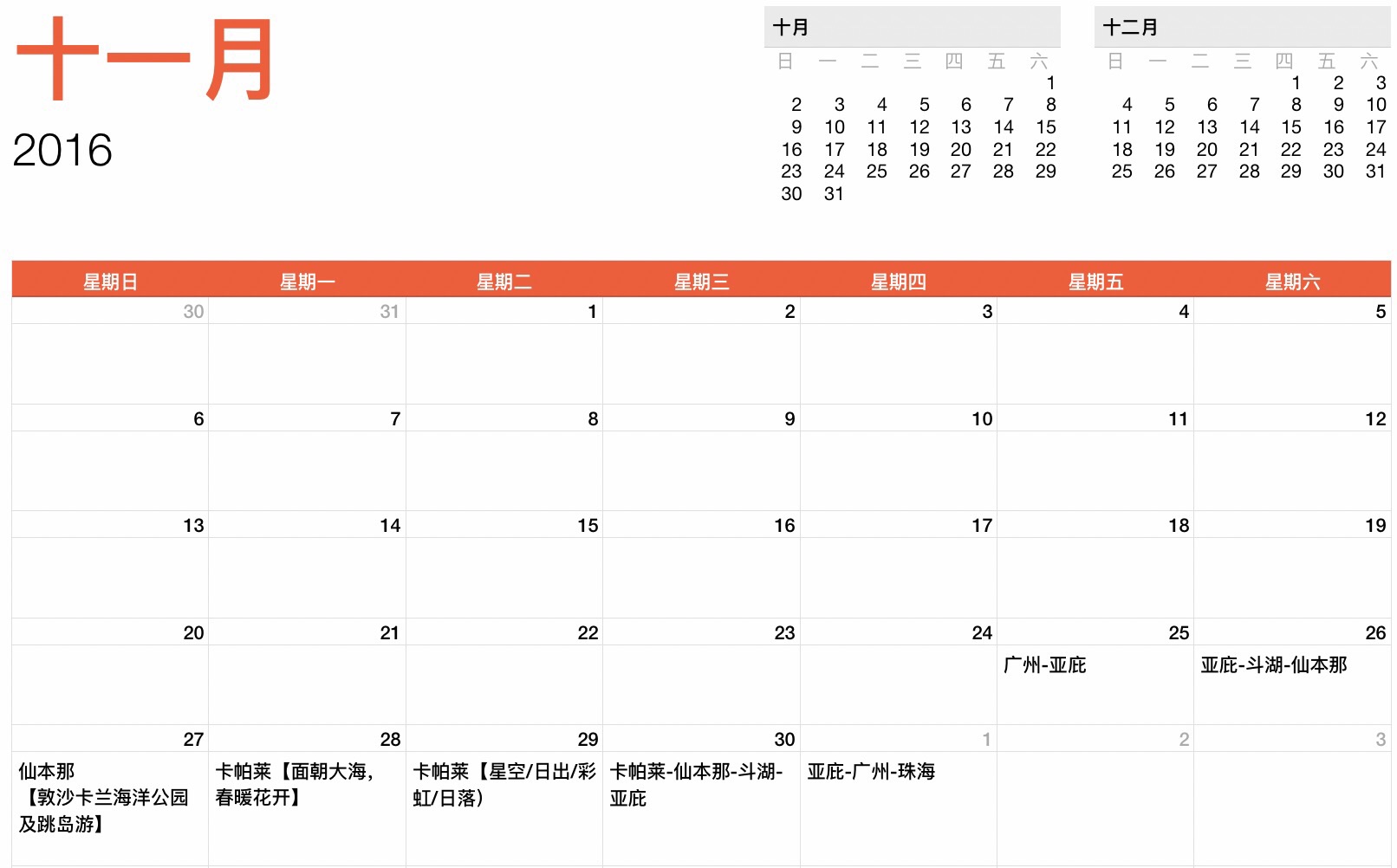Click the "亚庇-斗湖-仙本那" entry on November 26
Screen dimensions: 1397x868
(x=1273, y=665)
